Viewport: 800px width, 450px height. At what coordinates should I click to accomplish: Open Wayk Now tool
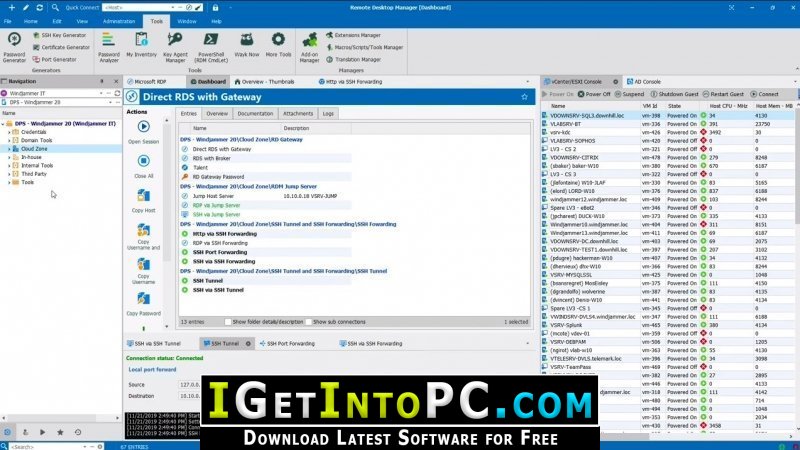[247, 45]
